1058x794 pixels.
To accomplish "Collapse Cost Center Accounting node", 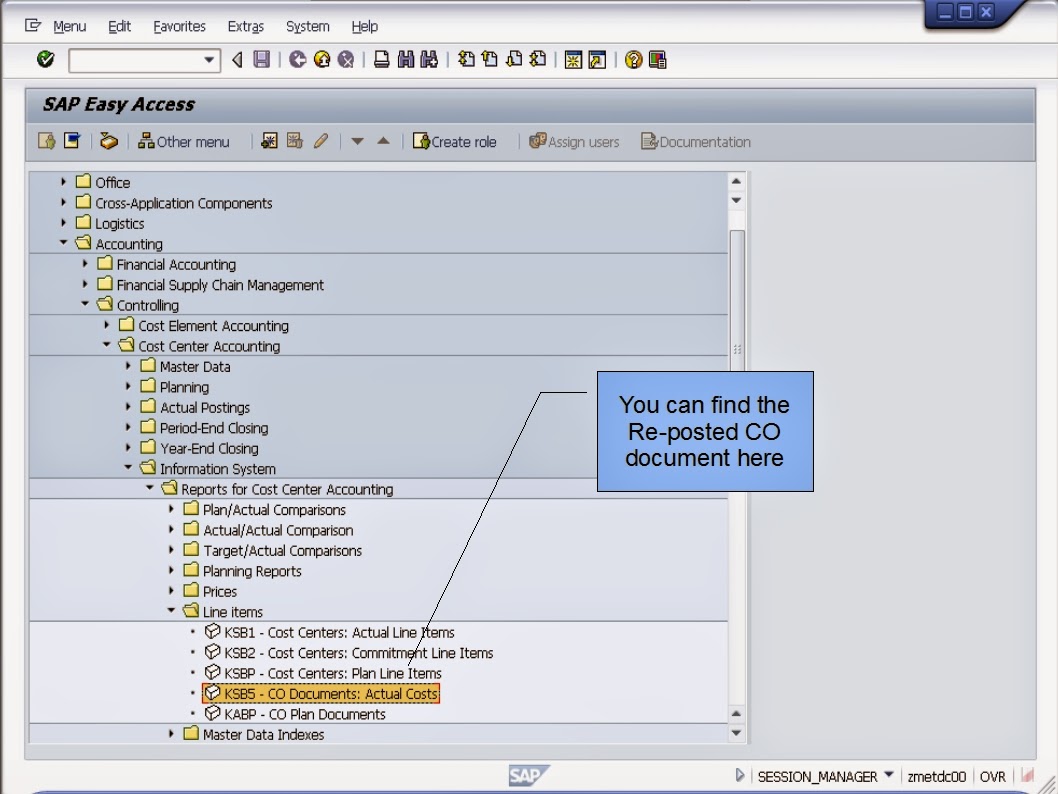I will tap(107, 345).
